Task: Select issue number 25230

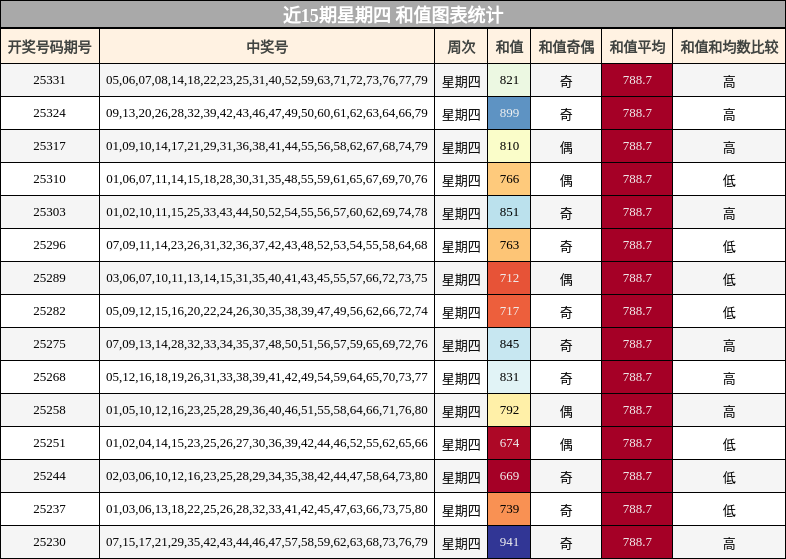Action: click(x=50, y=542)
